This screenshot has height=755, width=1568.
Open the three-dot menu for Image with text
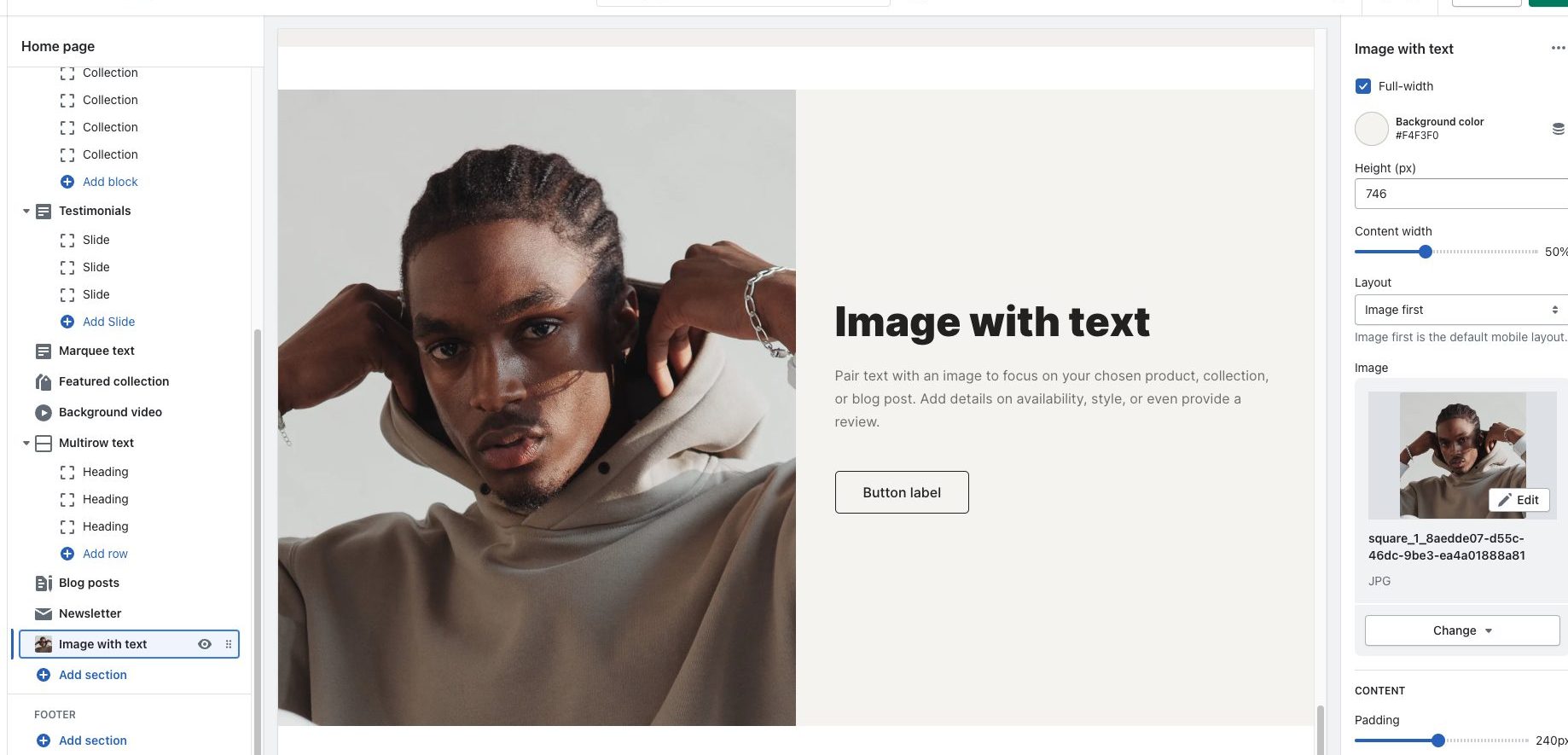click(x=1558, y=49)
